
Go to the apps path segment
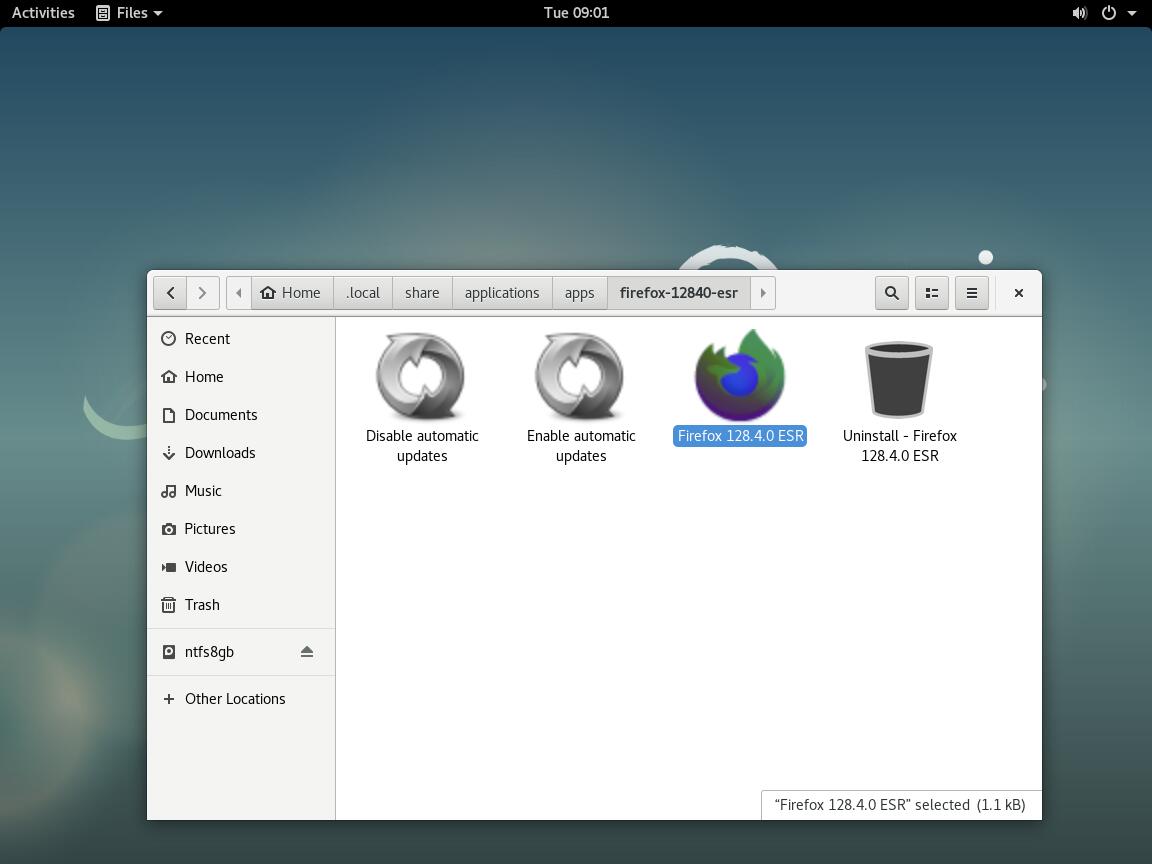click(580, 293)
